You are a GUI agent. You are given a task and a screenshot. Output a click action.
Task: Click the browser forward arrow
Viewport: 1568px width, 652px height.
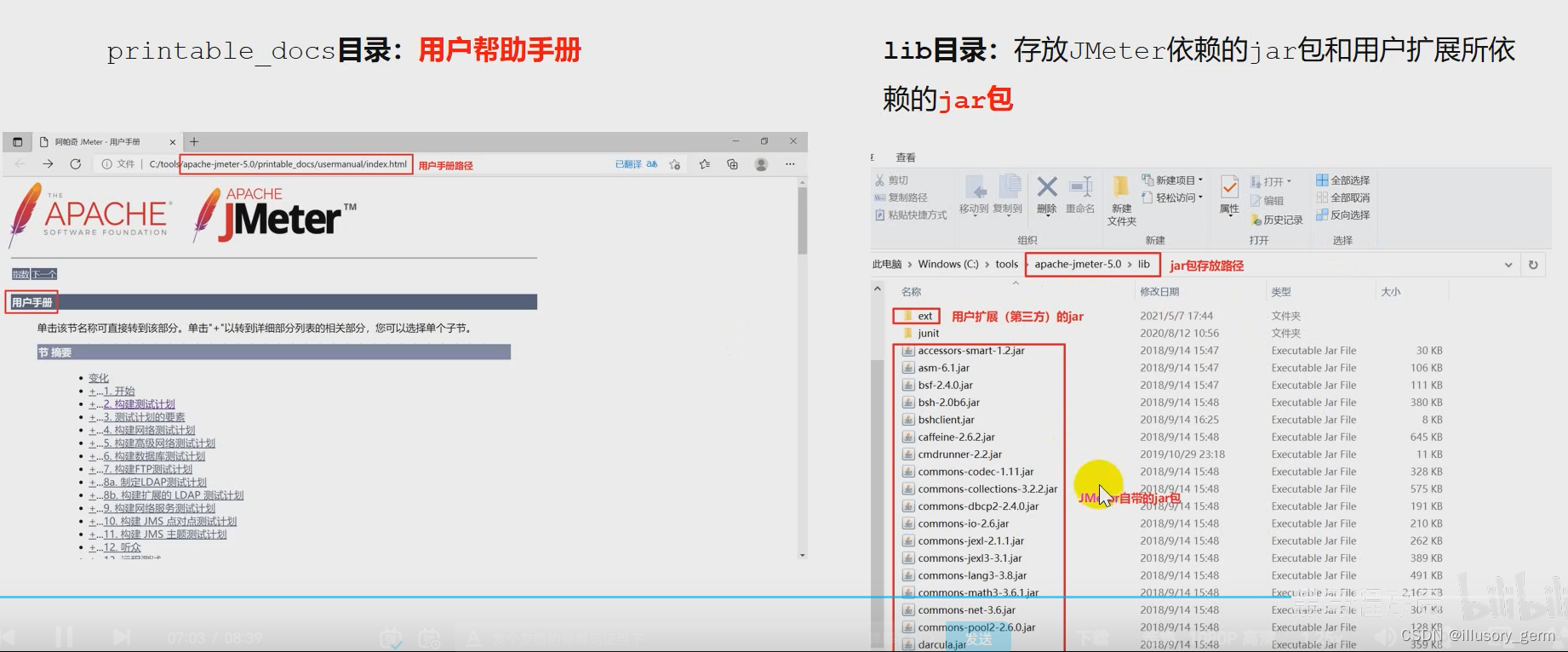[49, 164]
